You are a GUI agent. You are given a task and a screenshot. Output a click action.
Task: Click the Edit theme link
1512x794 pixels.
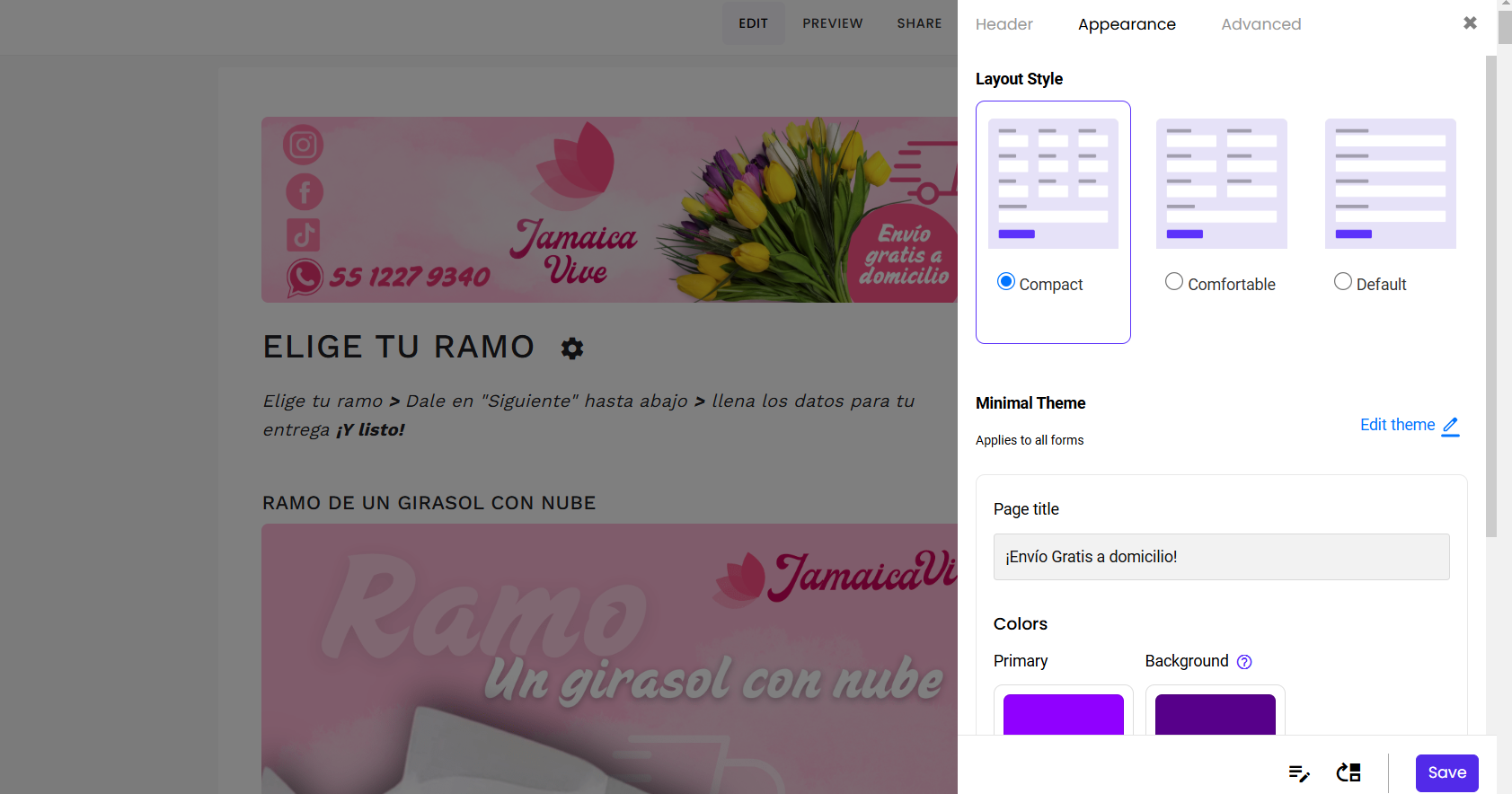[x=1398, y=425]
